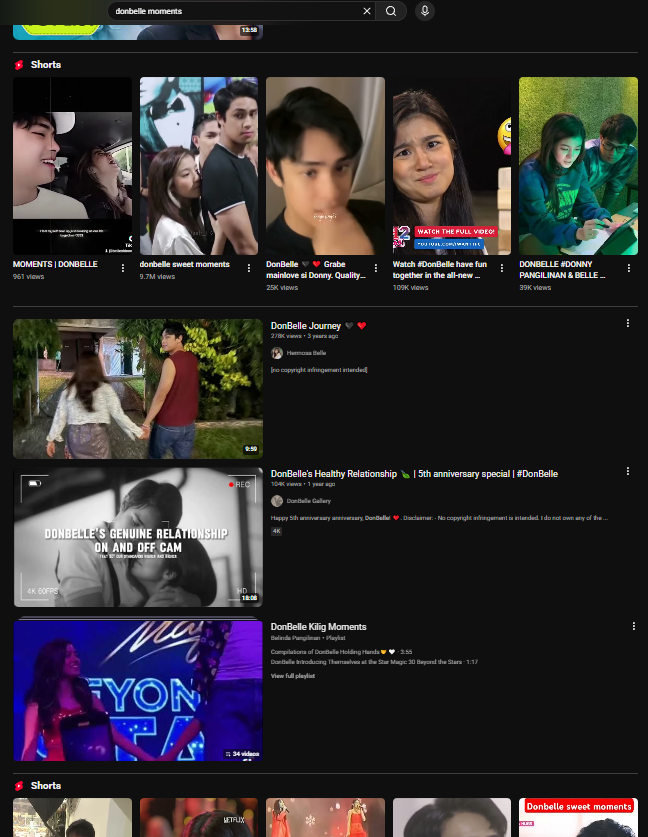Click the 4K badge under Healthy Relationship video
This screenshot has height=837, width=648.
tap(276, 531)
